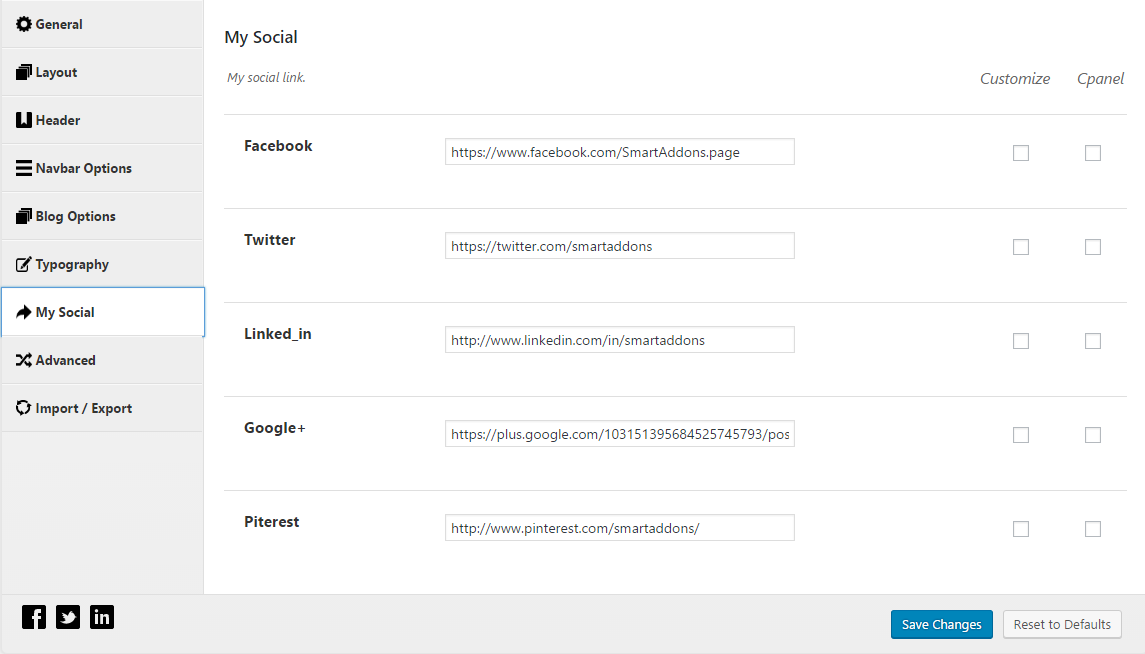Toggle the Cpanel checkbox for Google+

pyautogui.click(x=1092, y=435)
